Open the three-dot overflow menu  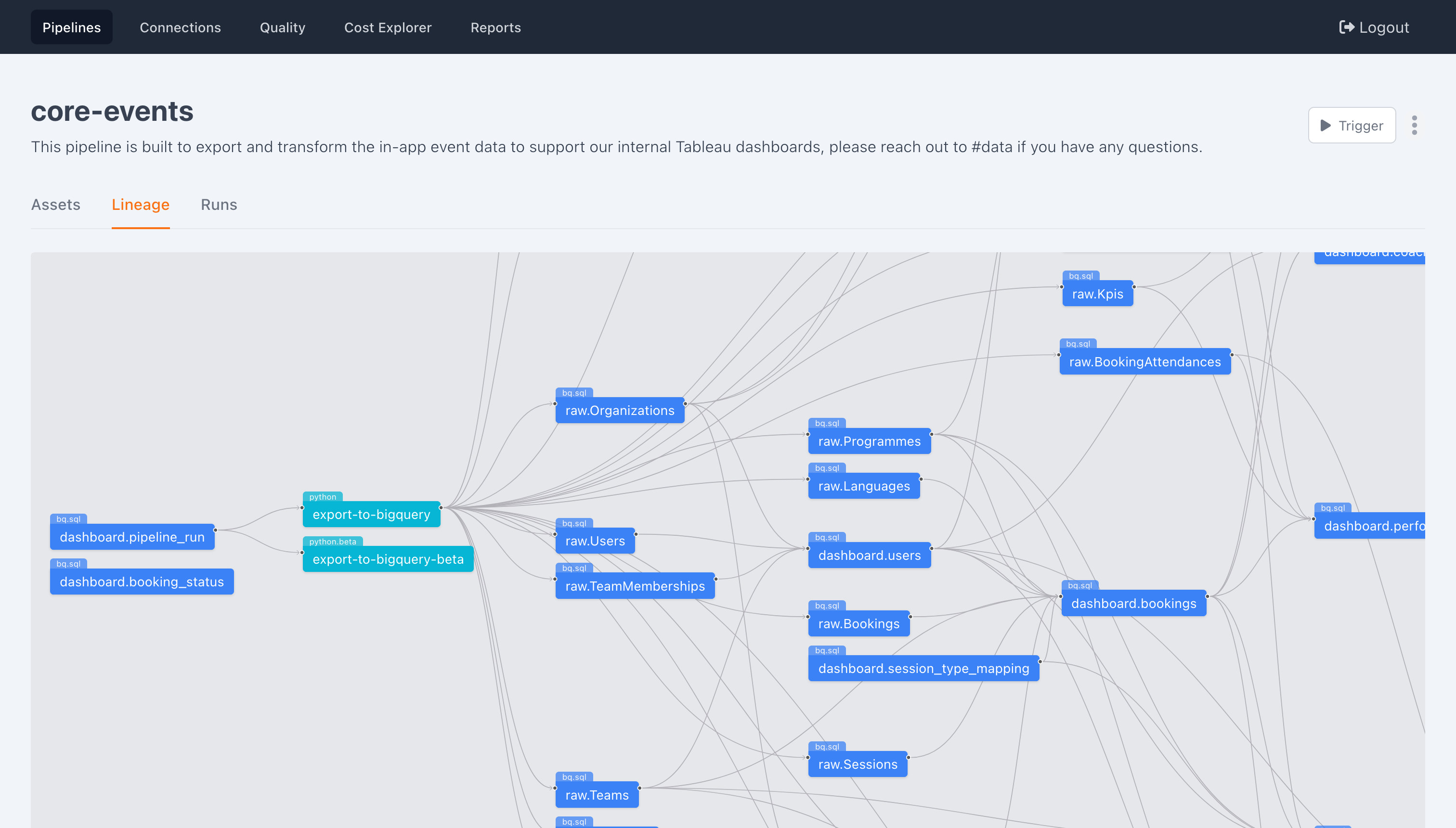pos(1415,126)
